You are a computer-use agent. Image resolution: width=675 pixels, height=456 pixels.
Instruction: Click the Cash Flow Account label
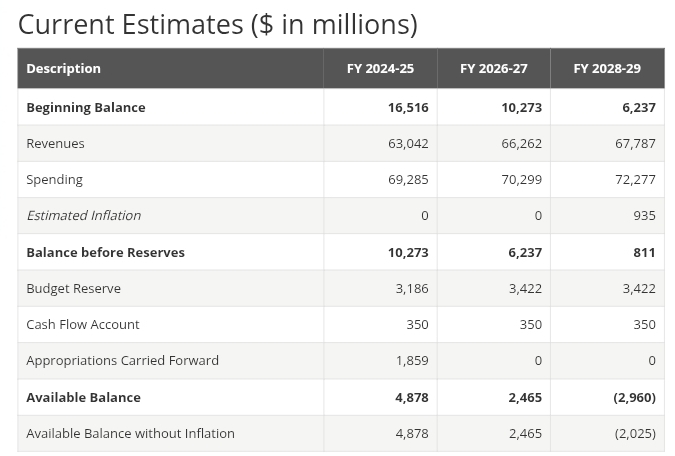pos(82,325)
